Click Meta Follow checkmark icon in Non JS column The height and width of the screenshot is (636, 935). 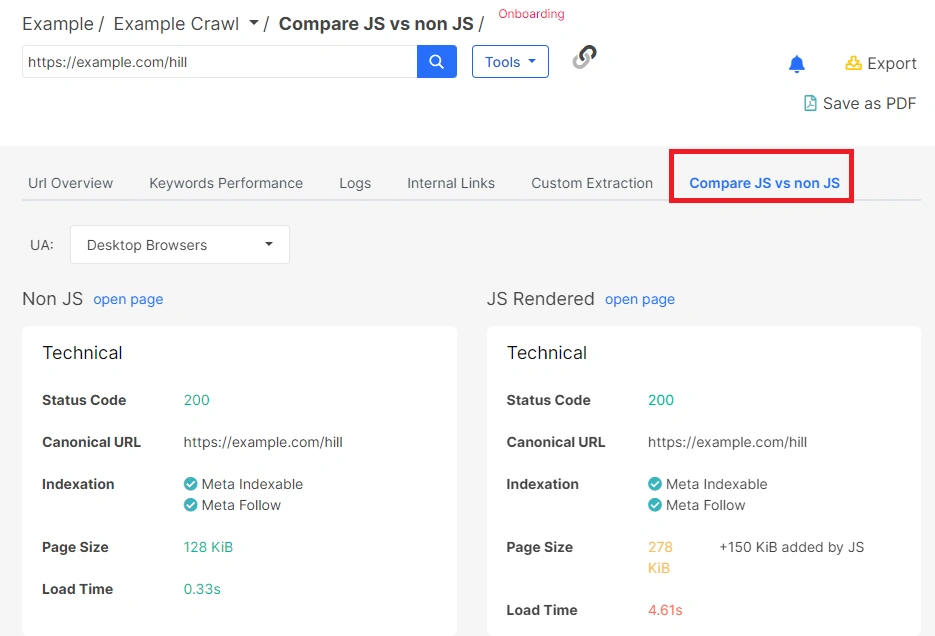[190, 505]
